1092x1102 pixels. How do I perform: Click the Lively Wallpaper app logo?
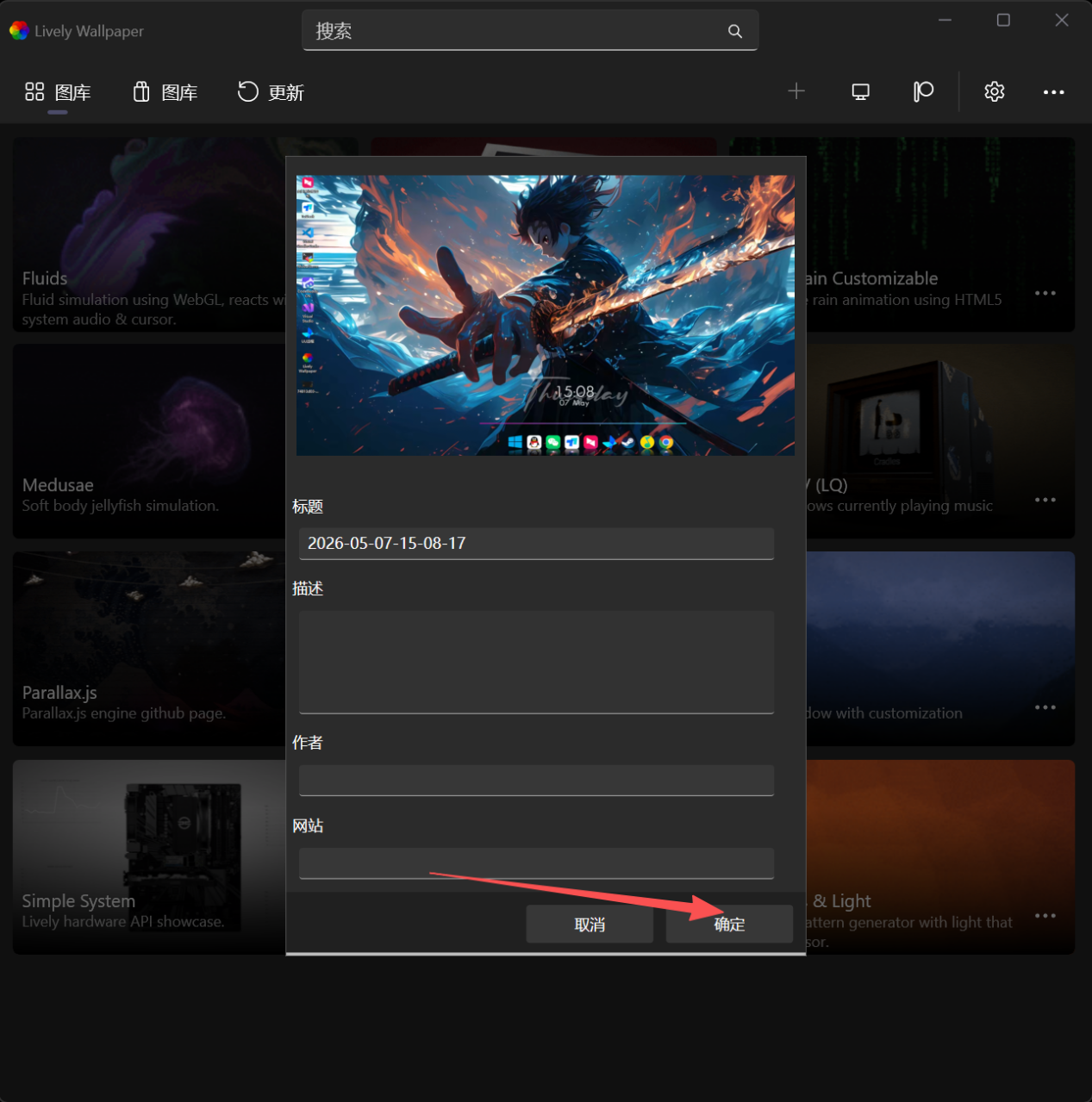[19, 31]
